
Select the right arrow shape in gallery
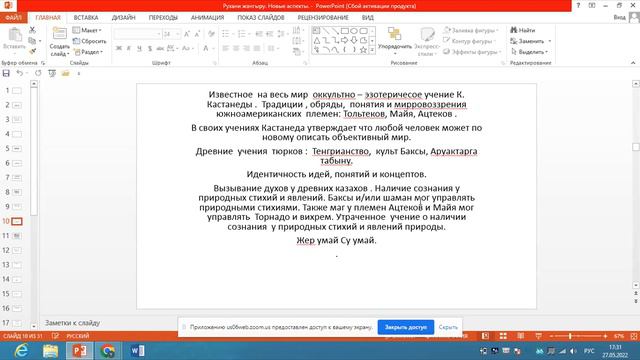point(344,40)
